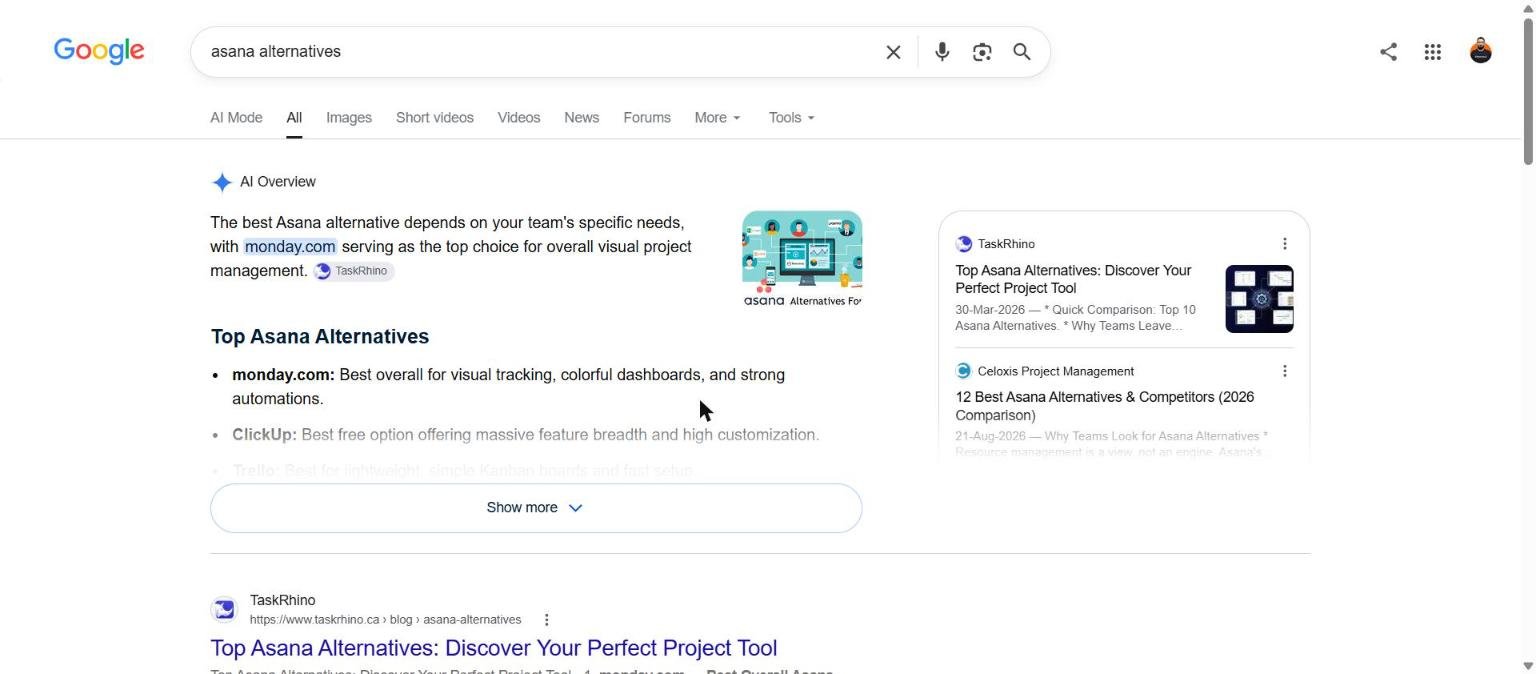Open the Tools dropdown

tap(791, 118)
